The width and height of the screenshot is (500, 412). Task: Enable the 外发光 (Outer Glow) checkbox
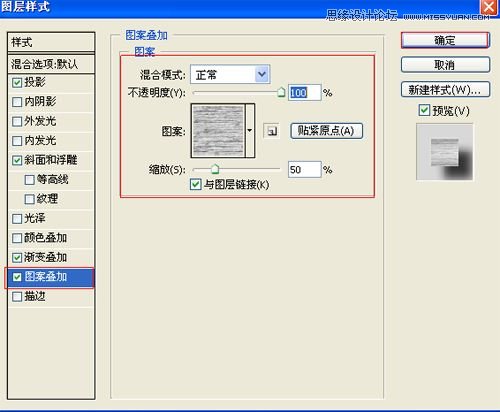(x=17, y=121)
